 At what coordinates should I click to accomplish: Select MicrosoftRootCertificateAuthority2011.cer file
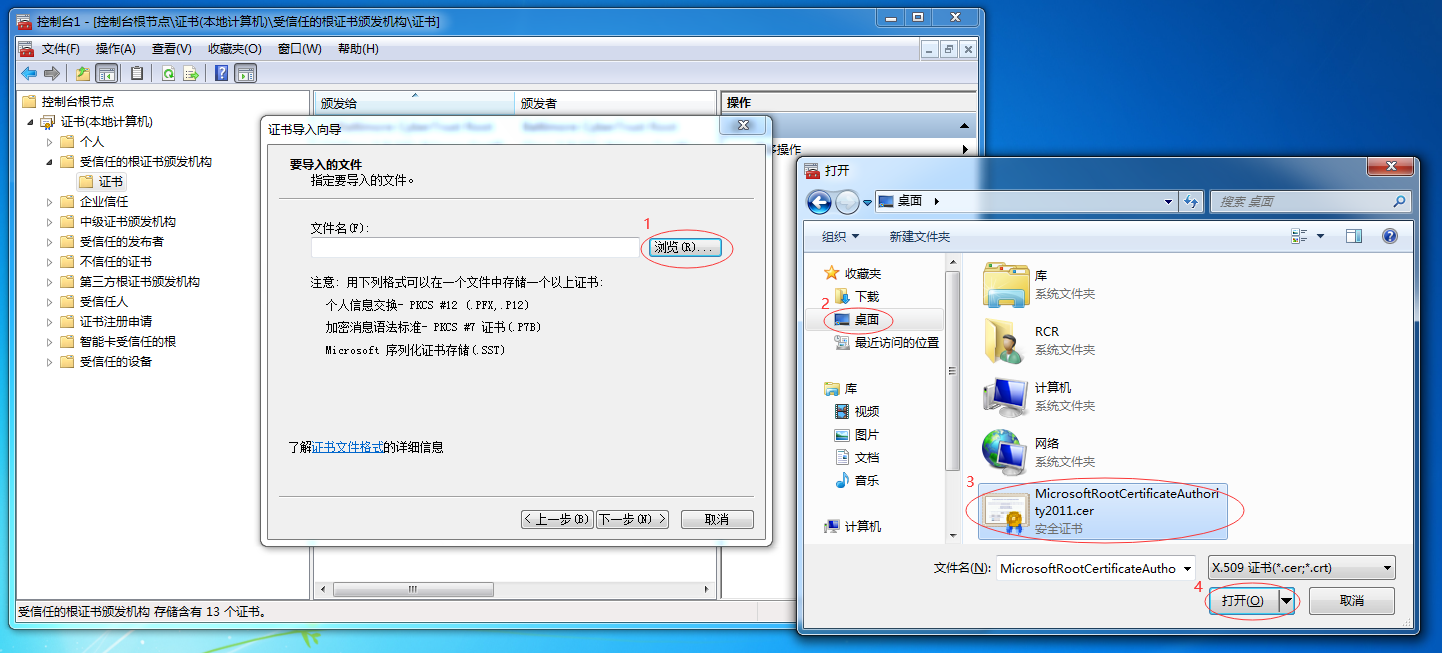(1102, 511)
